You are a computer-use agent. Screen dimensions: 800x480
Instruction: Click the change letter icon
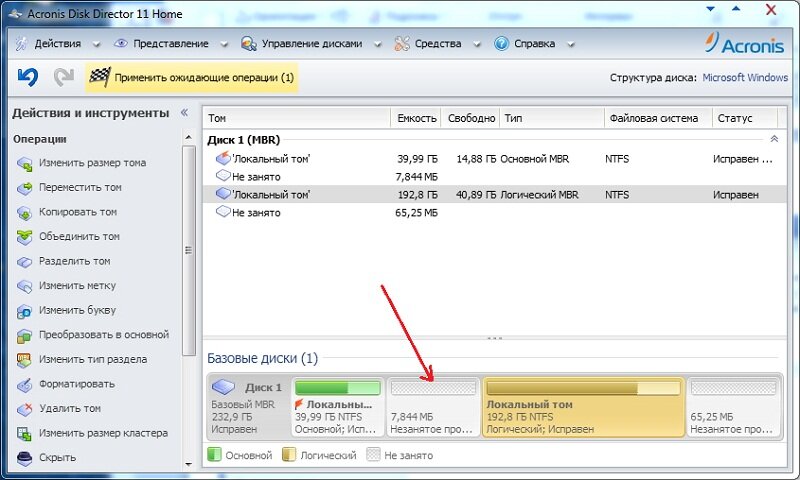pos(24,311)
